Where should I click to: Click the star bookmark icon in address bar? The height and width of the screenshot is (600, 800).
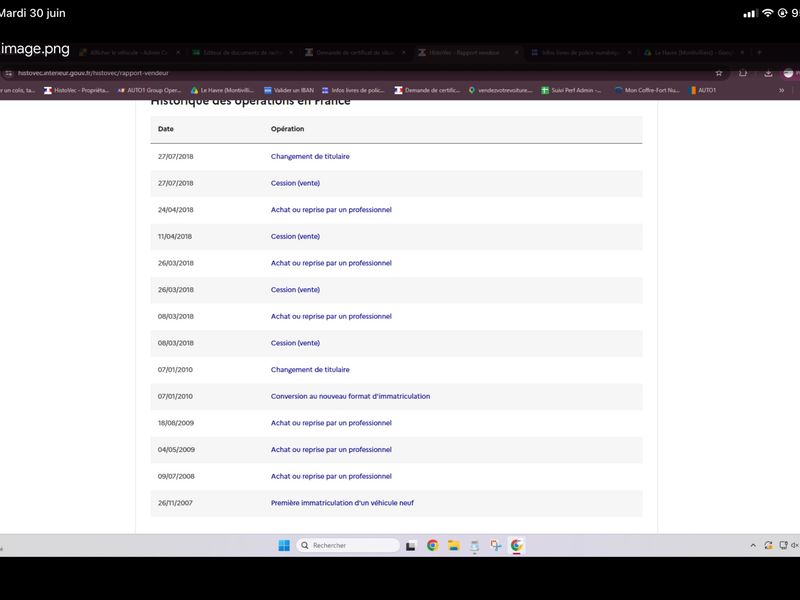(x=719, y=73)
